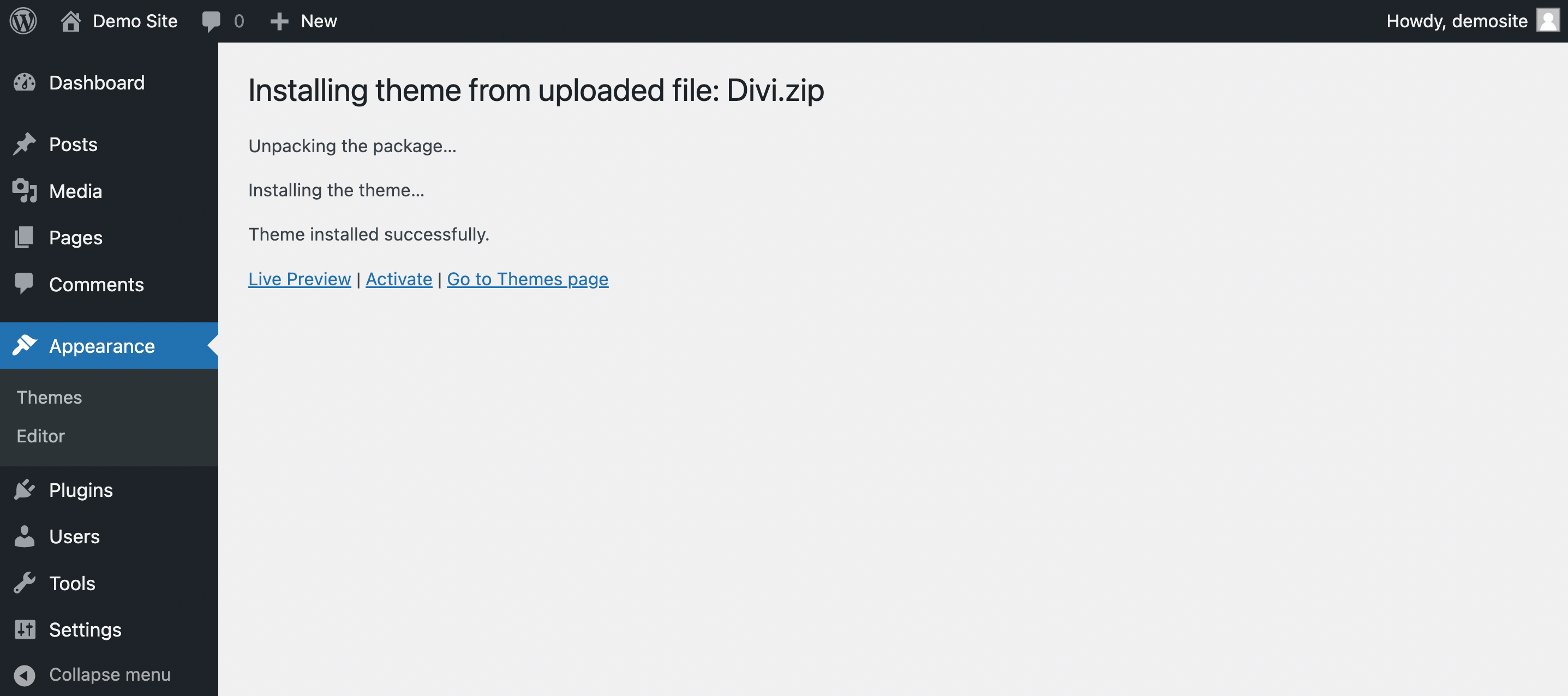The width and height of the screenshot is (1568, 696).
Task: Click Tools menu item
Action: (72, 582)
